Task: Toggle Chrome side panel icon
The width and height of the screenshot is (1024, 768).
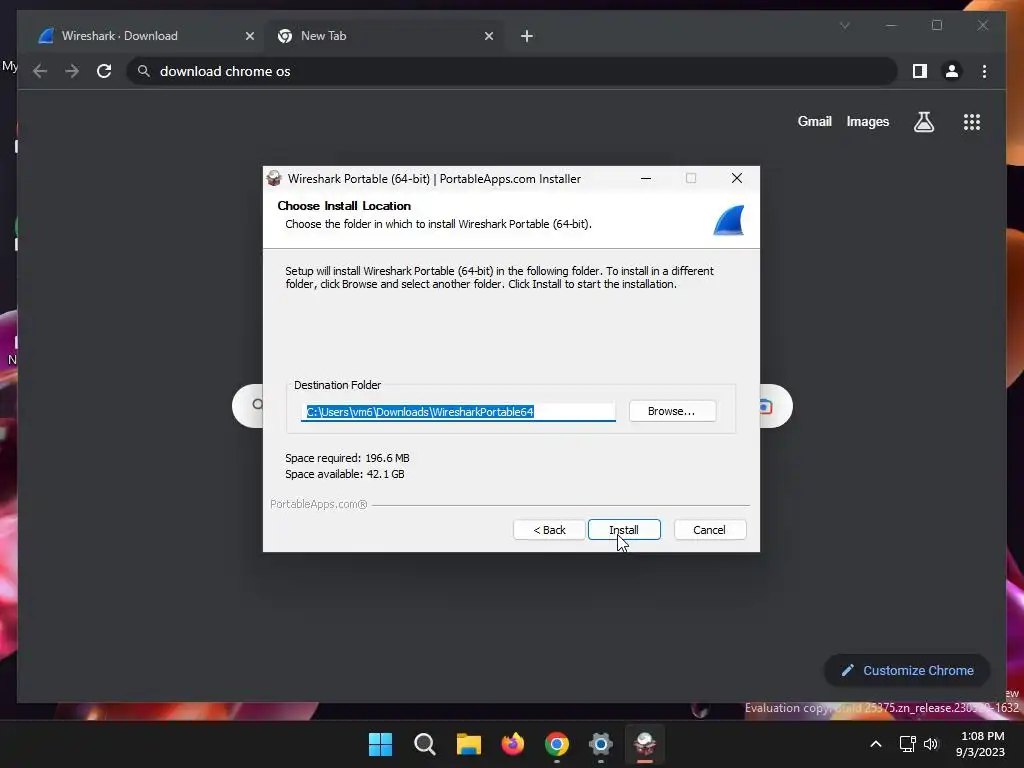Action: point(920,71)
